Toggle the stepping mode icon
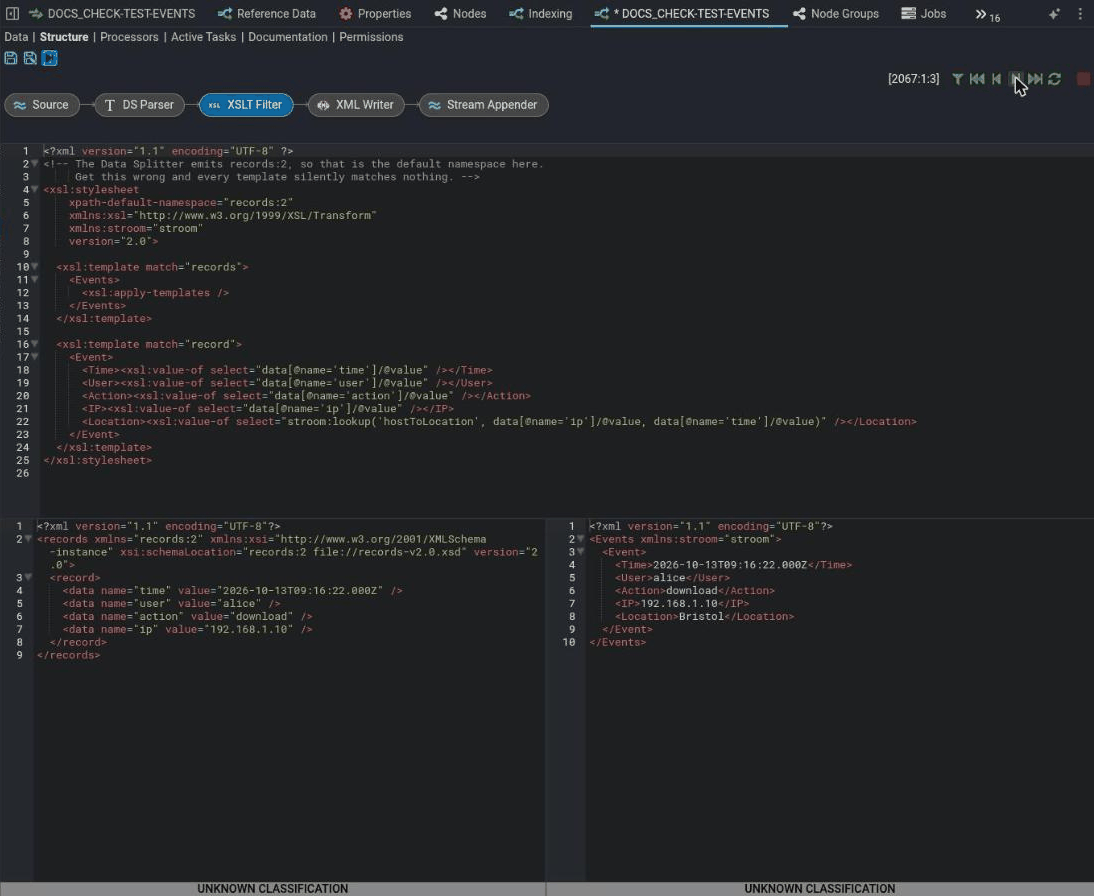 pos(50,58)
